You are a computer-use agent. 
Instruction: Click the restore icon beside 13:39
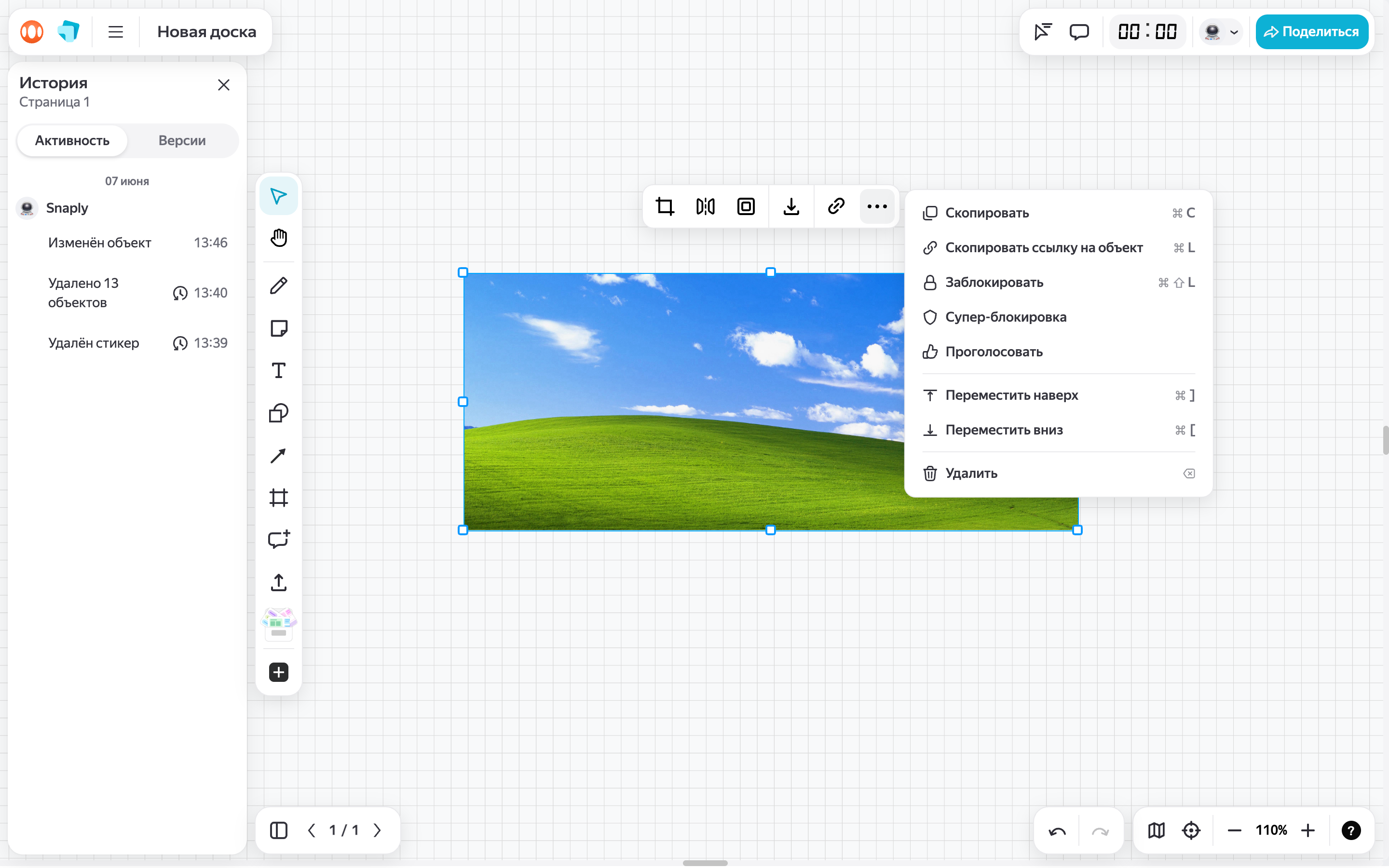[180, 343]
